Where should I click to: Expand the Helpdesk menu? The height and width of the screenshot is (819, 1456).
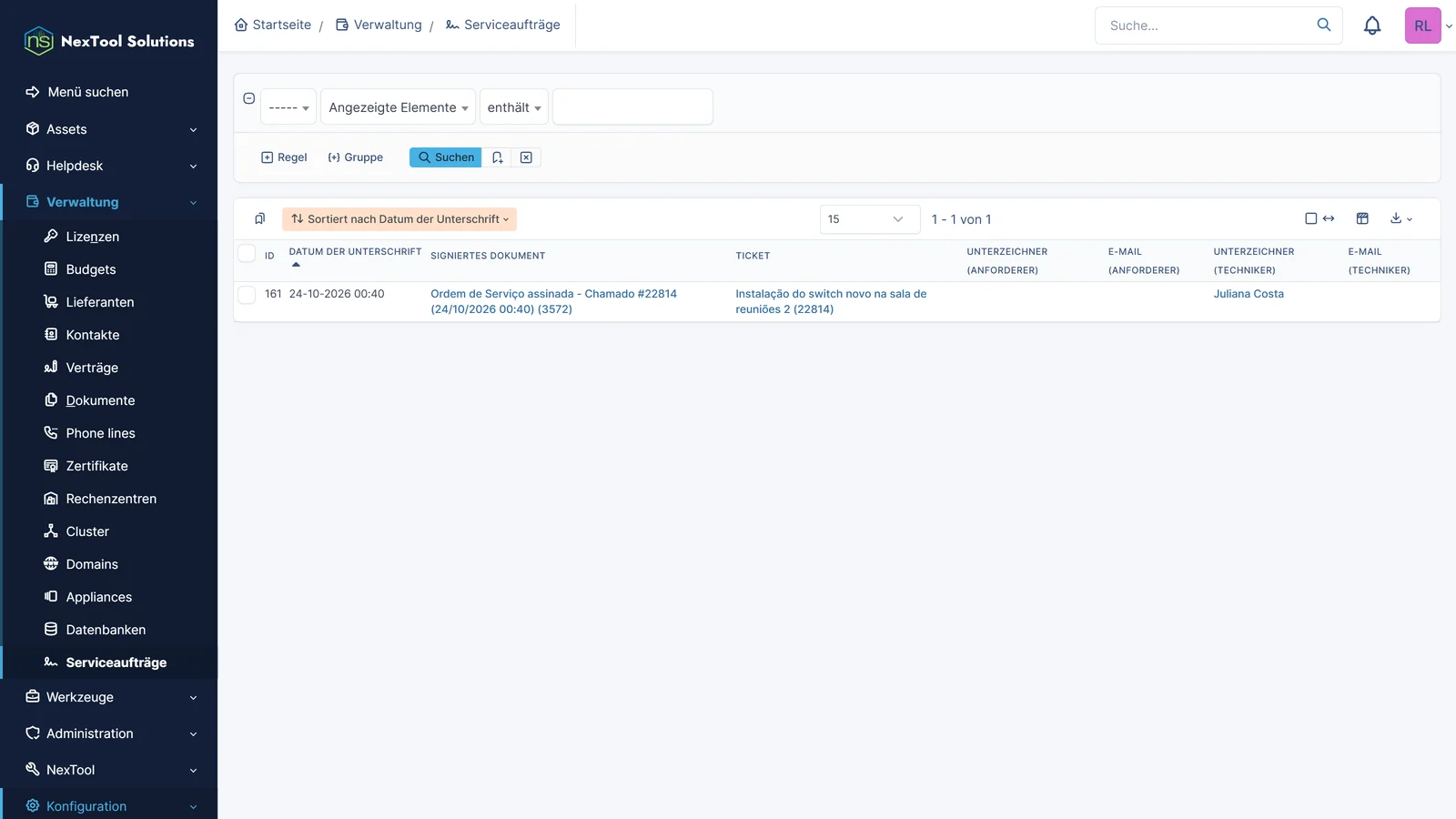tap(109, 166)
